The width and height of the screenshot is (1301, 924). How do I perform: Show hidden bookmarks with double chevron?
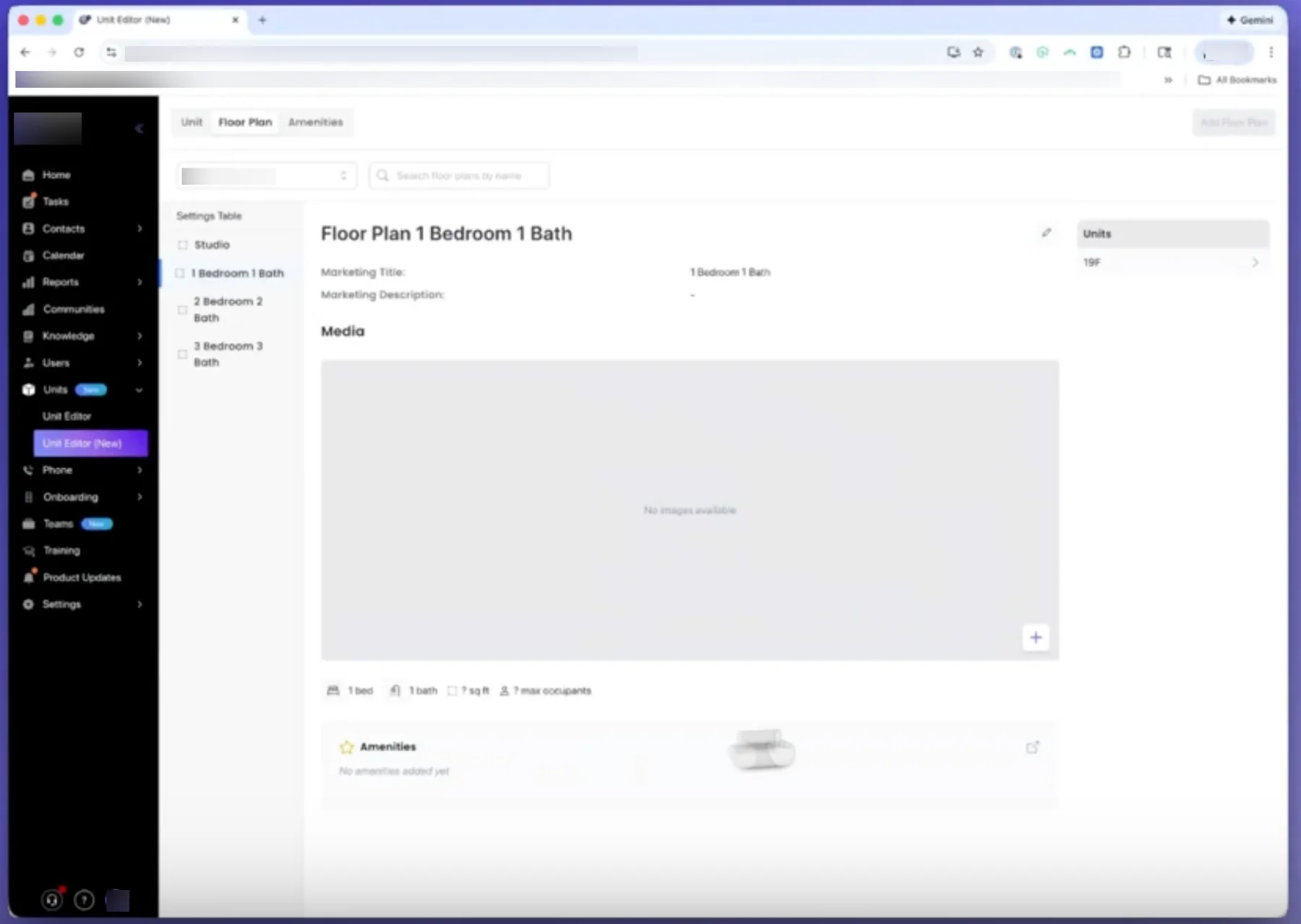point(1168,80)
